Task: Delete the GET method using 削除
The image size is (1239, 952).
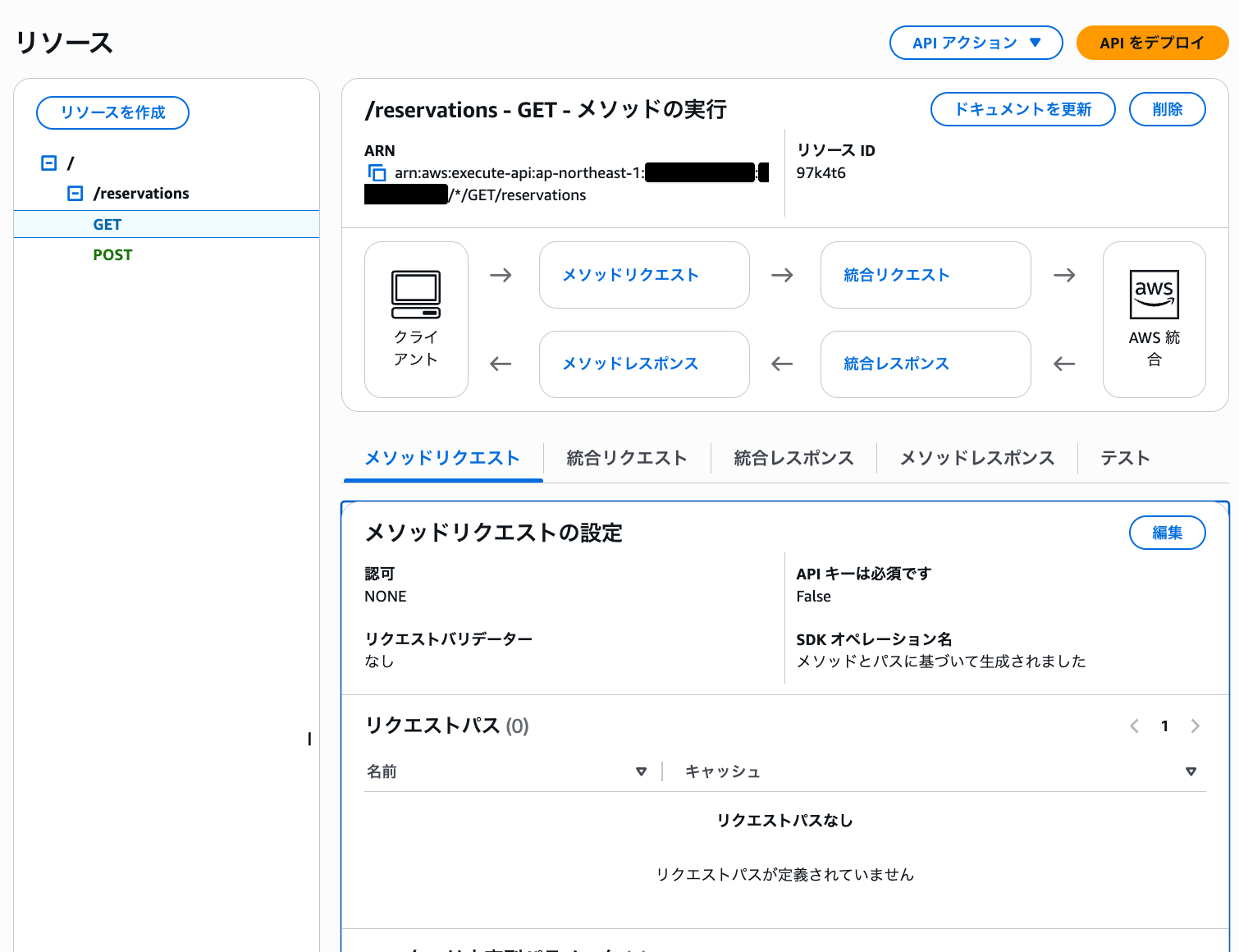Action: point(1167,108)
